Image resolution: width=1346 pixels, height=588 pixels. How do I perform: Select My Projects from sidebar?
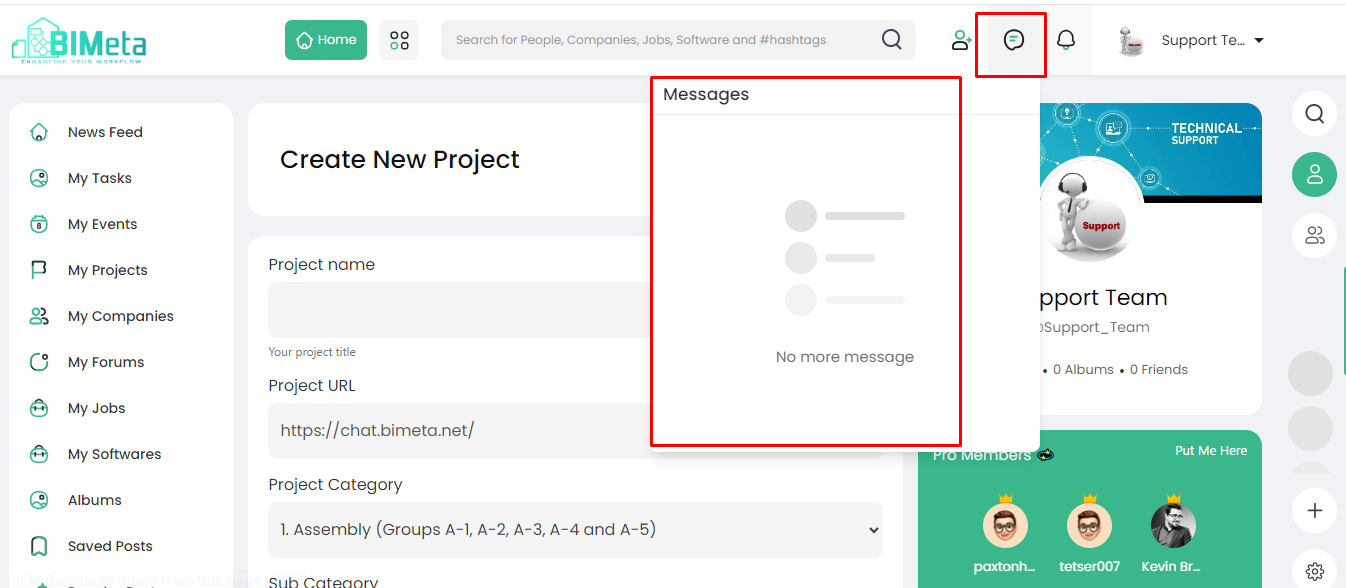pos(107,270)
